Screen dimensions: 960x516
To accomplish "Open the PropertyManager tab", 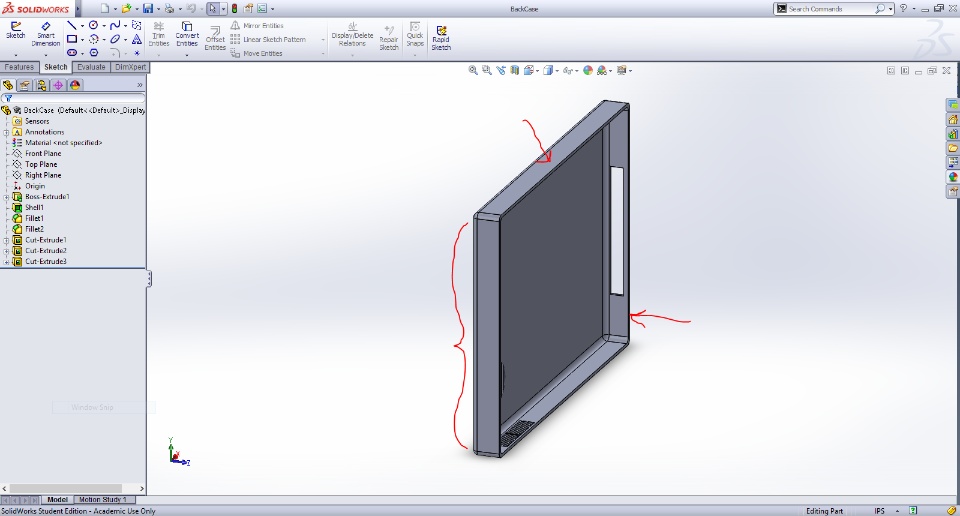I will (x=24, y=85).
